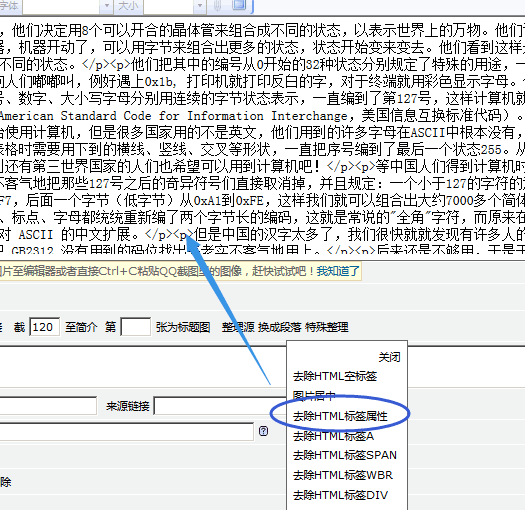Select 去除HTML空标签 from the menu
The width and height of the screenshot is (525, 510).
[335, 376]
